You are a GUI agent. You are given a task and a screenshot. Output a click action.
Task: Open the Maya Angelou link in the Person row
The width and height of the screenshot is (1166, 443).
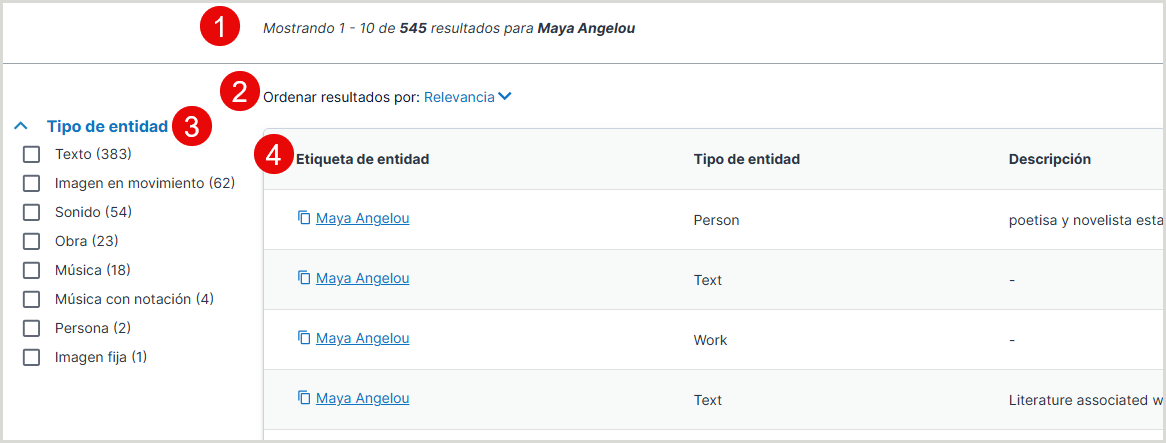362,218
